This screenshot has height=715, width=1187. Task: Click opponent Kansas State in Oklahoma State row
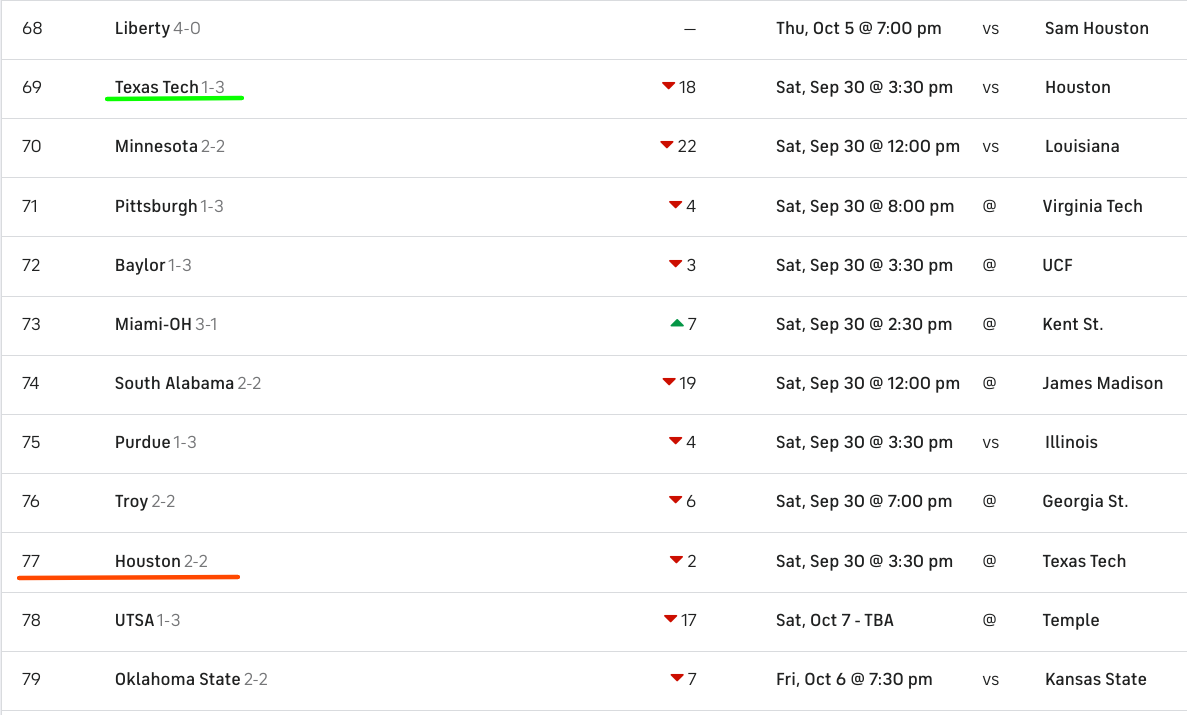point(1095,679)
